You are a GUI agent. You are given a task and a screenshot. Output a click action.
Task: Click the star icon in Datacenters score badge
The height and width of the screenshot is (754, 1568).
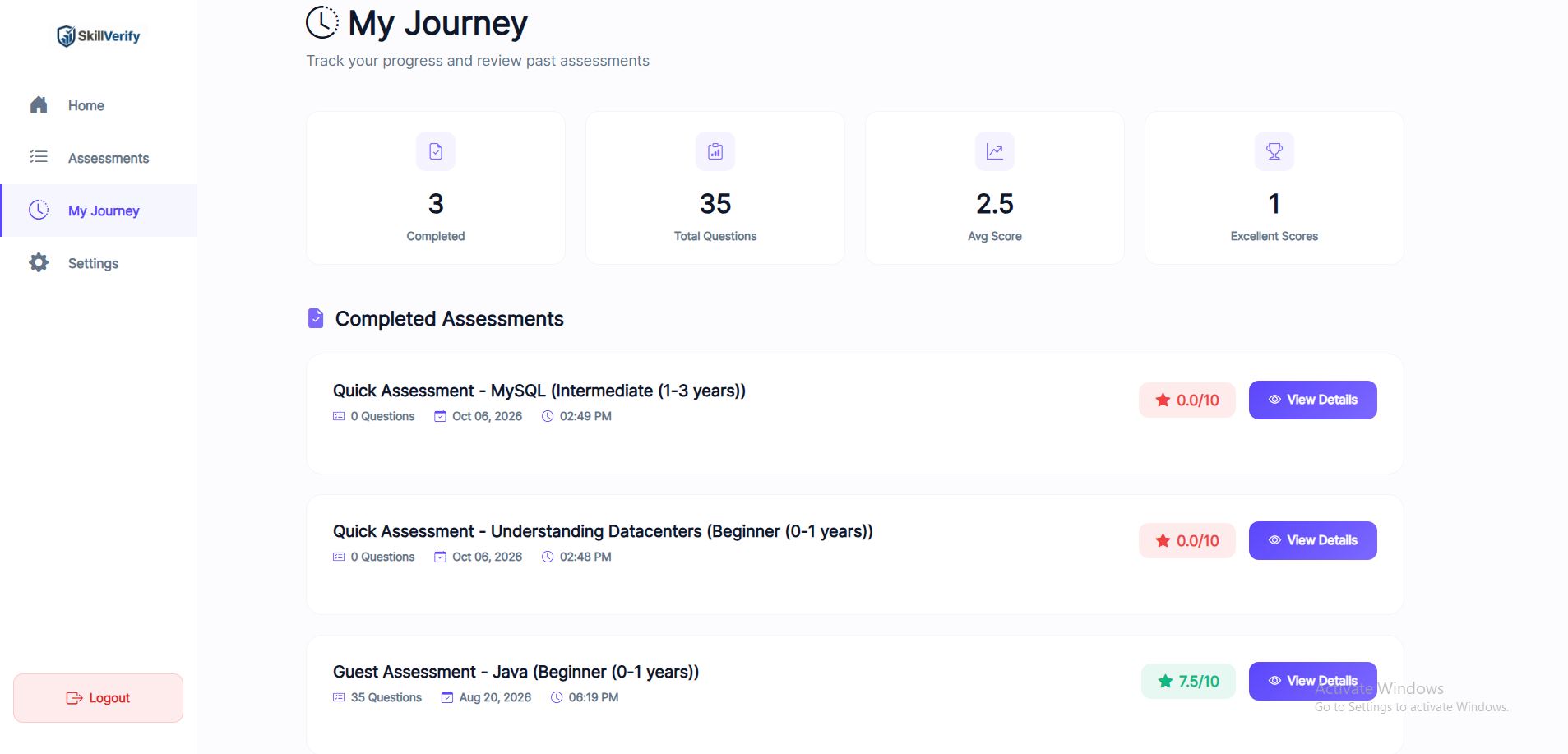(x=1163, y=541)
